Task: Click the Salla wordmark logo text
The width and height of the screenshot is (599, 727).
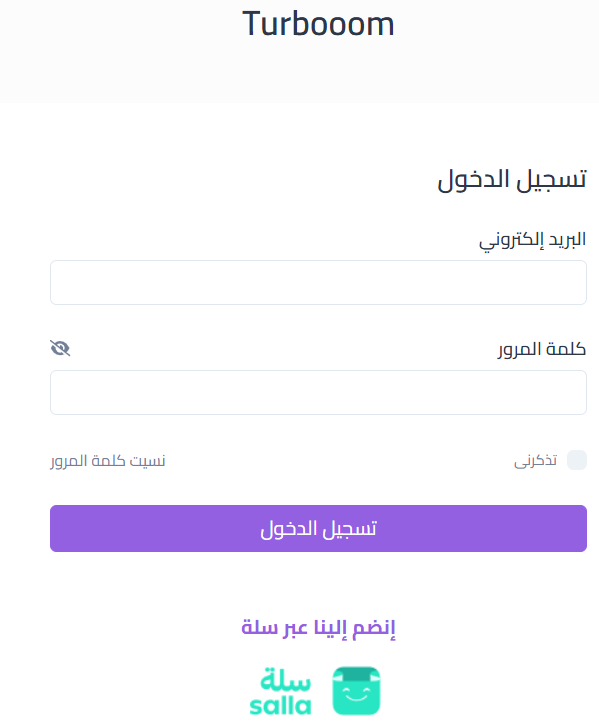Action: pos(280,691)
